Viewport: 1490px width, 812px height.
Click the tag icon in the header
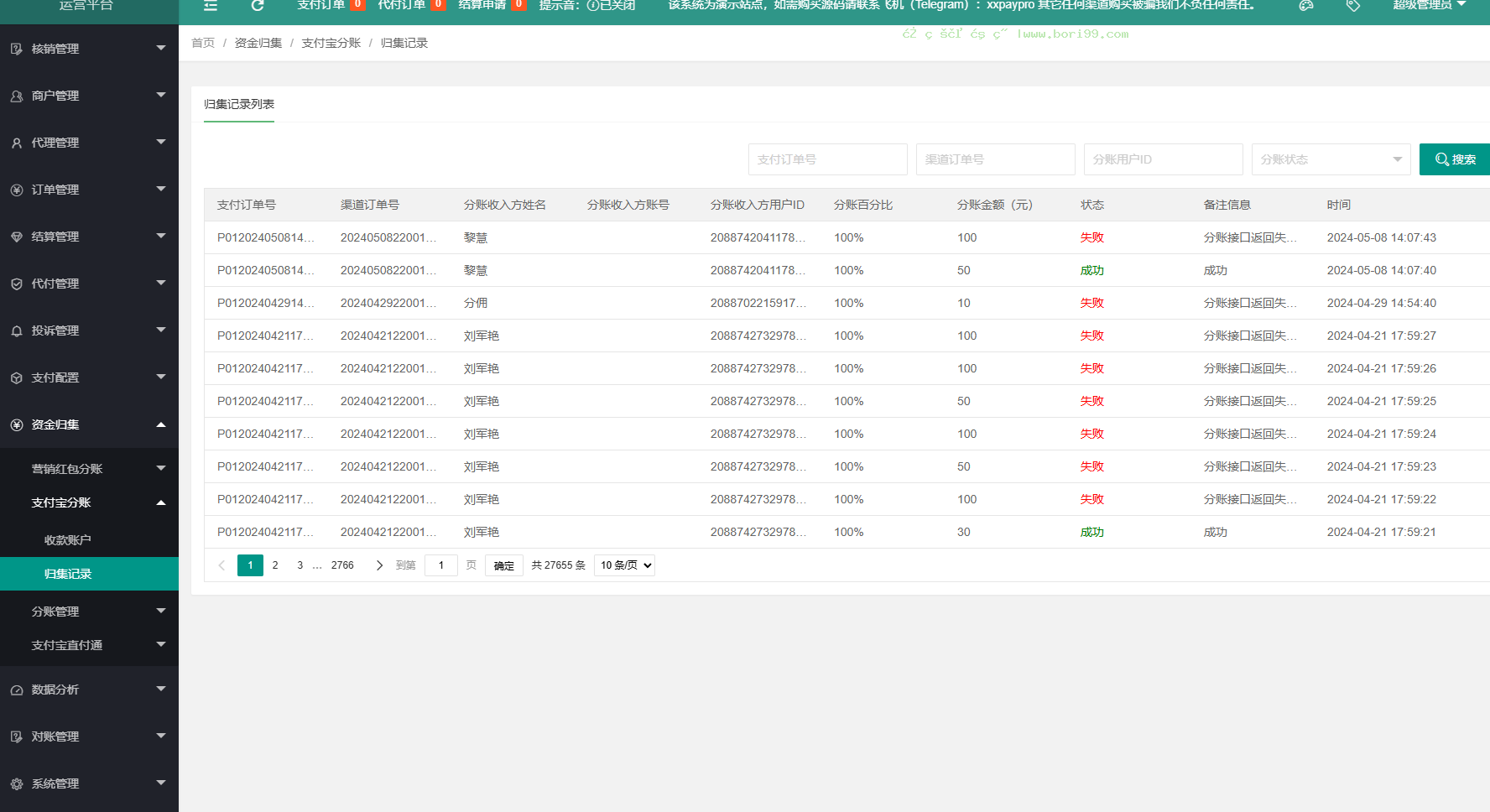coord(1353,5)
